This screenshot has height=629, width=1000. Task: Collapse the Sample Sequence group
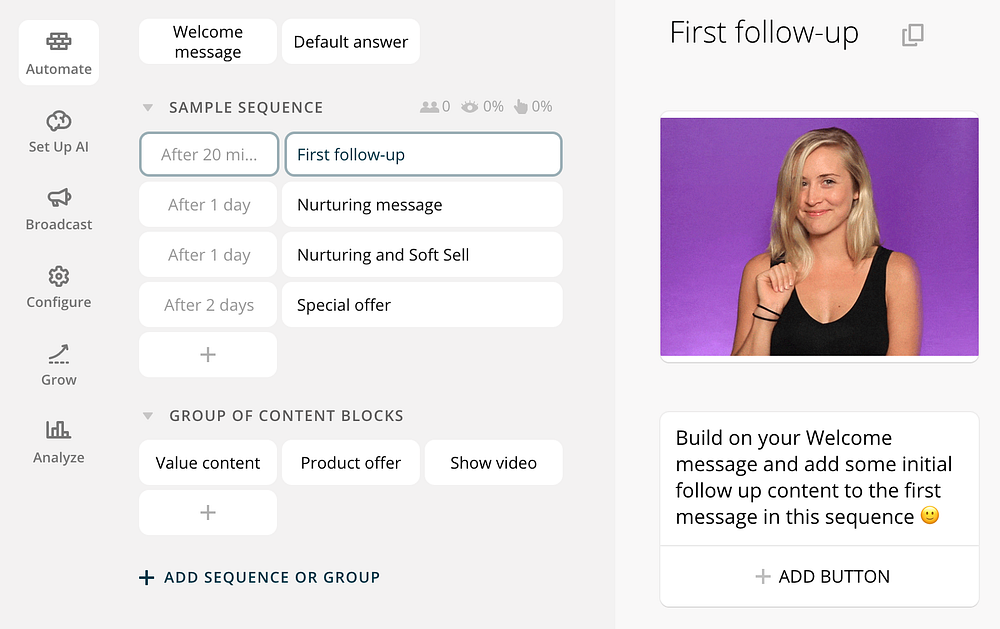pos(147,107)
